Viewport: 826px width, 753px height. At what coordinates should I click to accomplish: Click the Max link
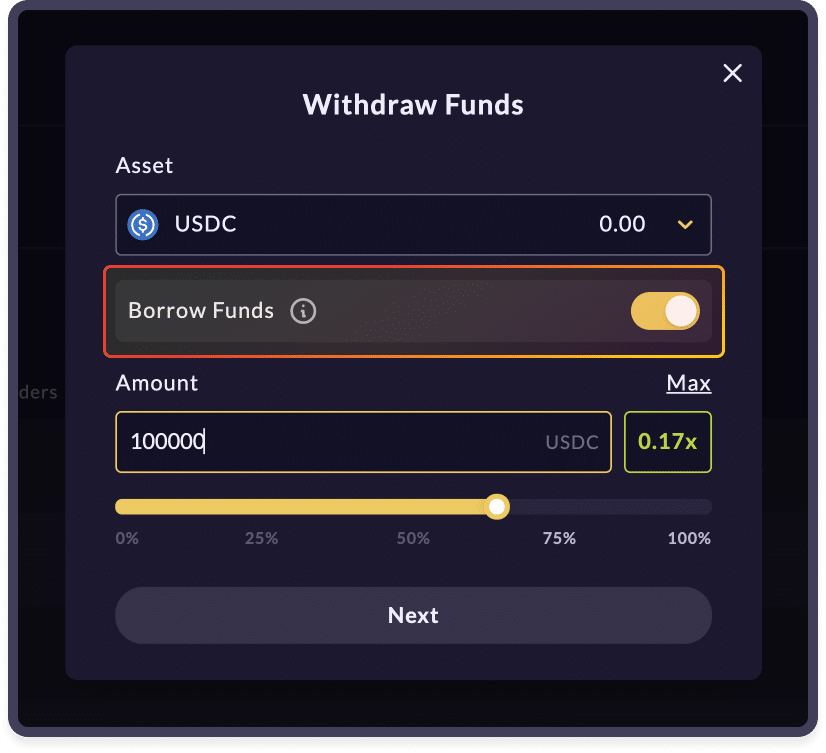point(689,383)
